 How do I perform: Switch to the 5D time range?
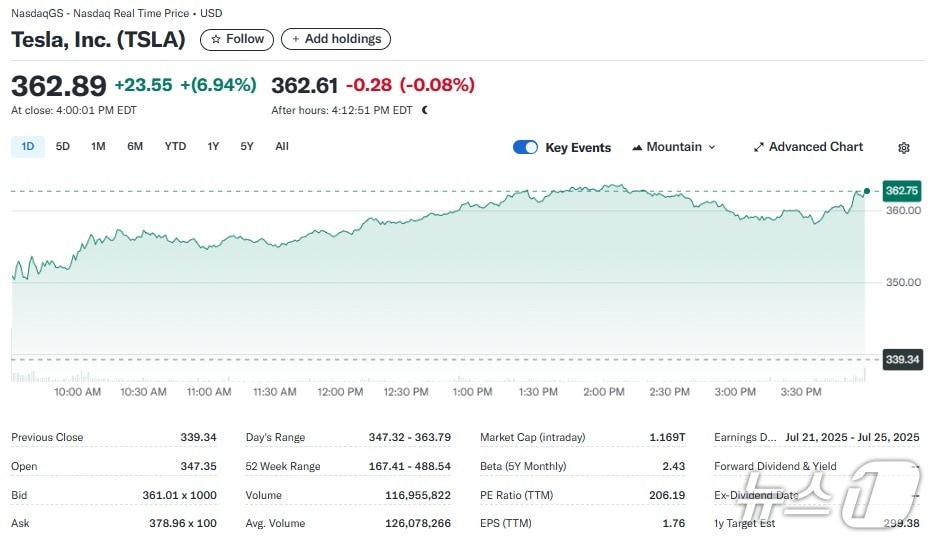click(63, 147)
